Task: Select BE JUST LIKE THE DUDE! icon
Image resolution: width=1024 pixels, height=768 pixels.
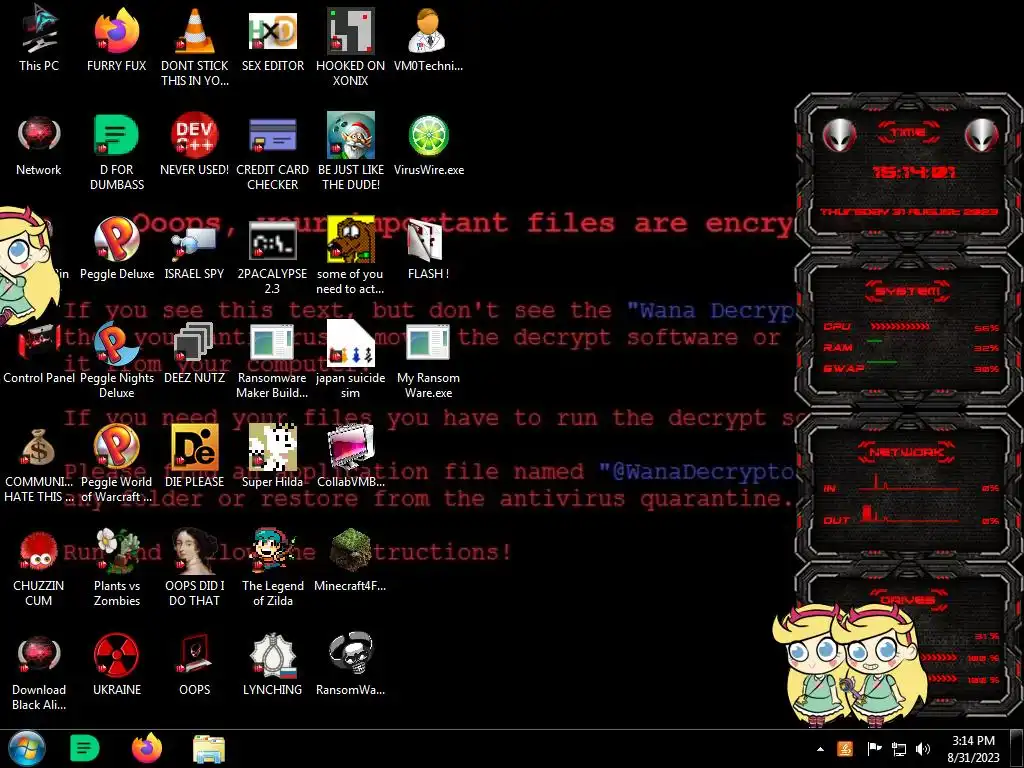Action: pos(351,152)
